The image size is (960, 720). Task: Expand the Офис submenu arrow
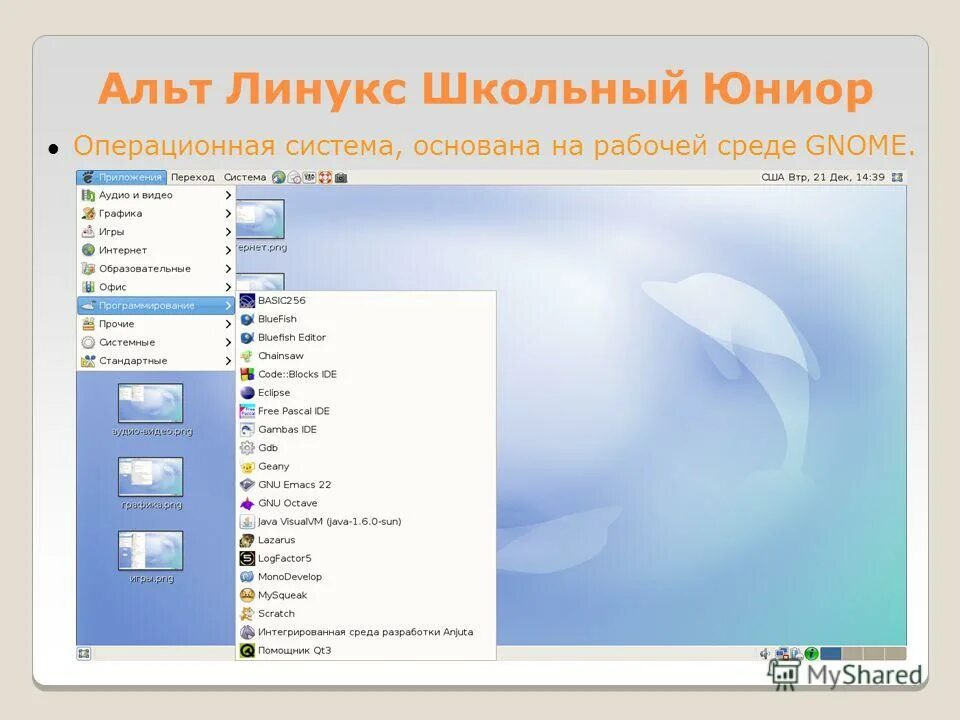coord(228,287)
